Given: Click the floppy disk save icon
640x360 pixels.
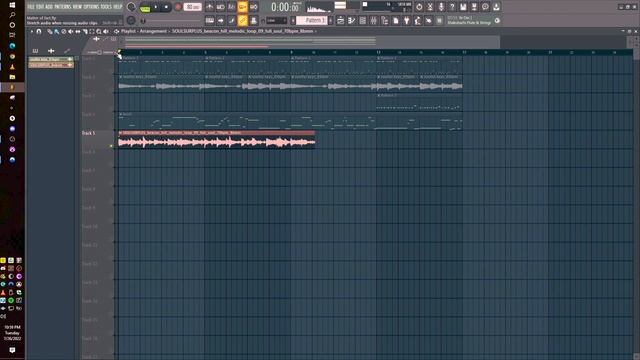Looking at the screenshot, I should (x=463, y=7).
